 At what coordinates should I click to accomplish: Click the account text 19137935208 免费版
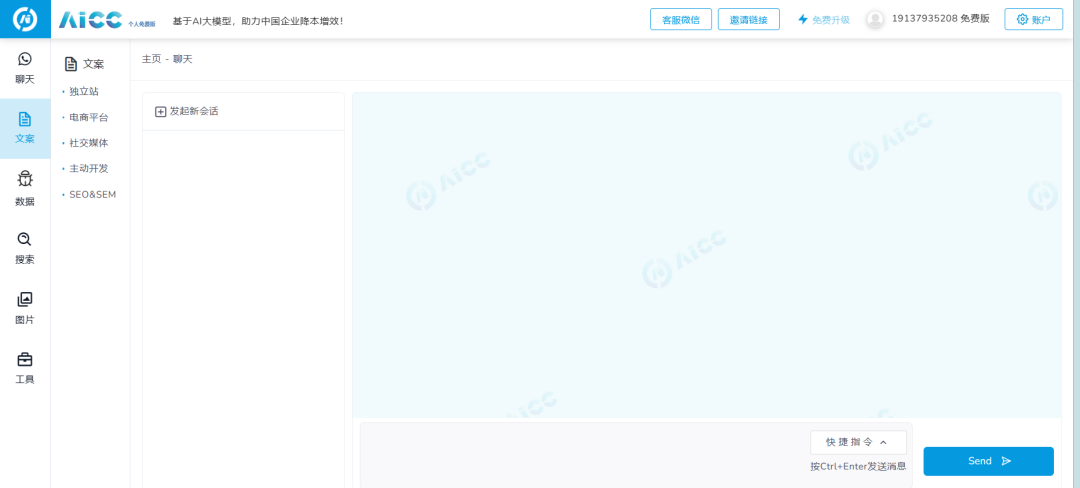(941, 19)
